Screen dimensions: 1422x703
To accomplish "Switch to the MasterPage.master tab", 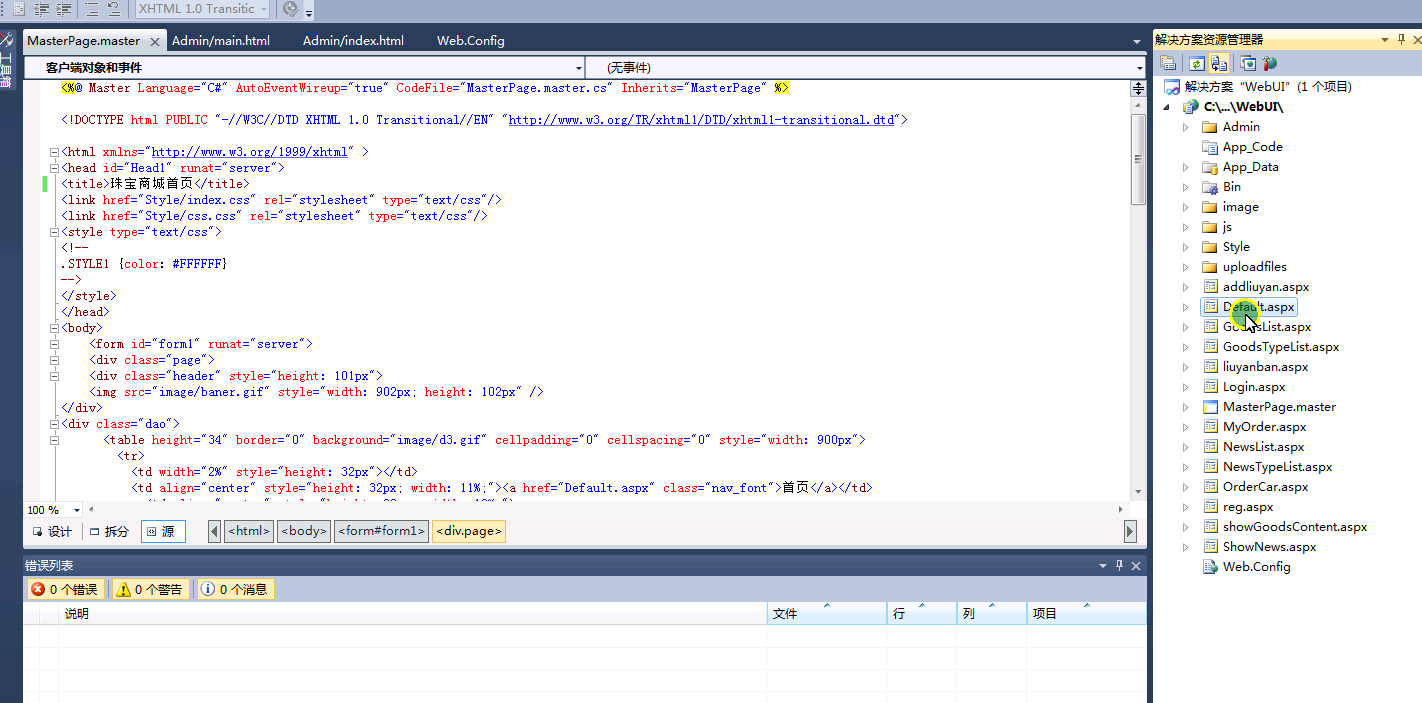I will (83, 41).
